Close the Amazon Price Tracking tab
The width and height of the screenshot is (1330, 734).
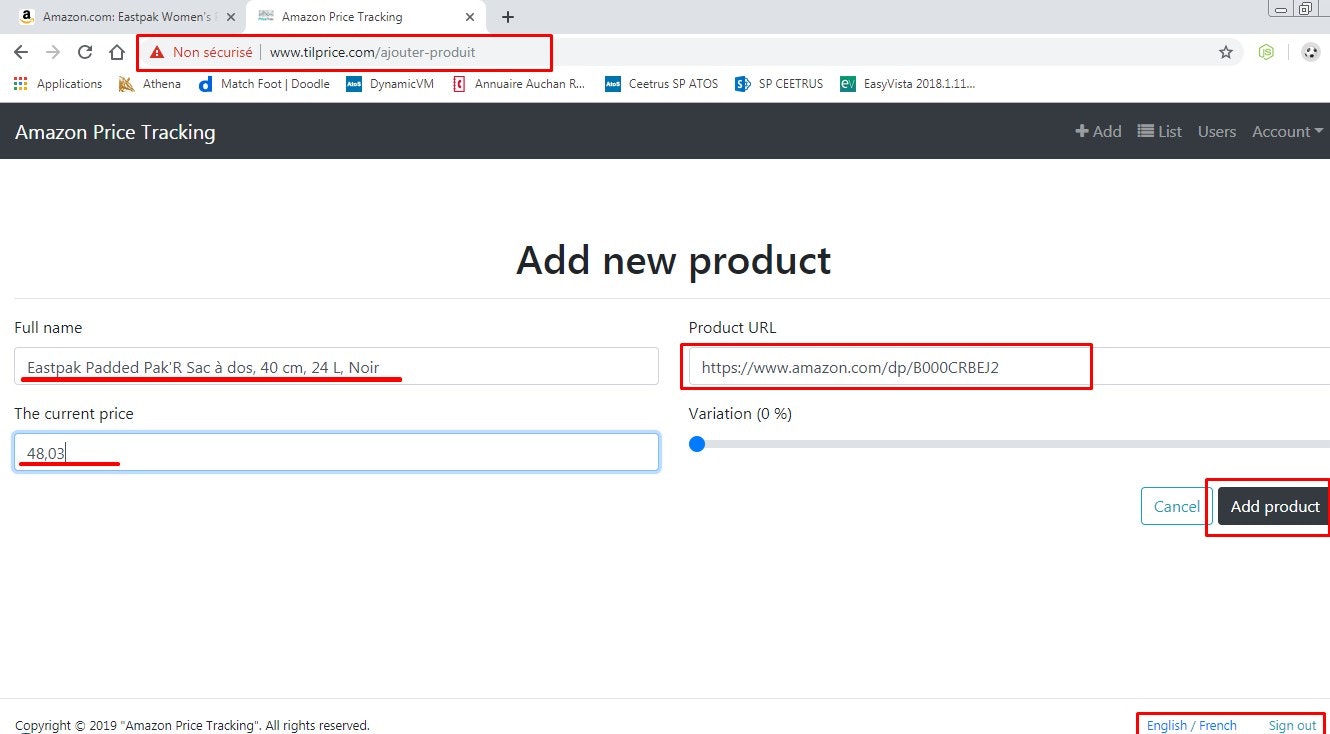[x=470, y=17]
